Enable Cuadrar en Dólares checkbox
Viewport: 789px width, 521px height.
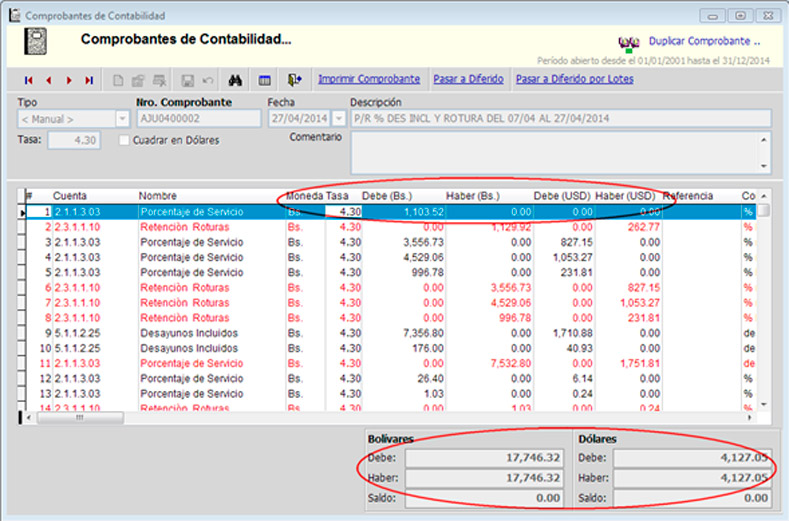coord(124,141)
